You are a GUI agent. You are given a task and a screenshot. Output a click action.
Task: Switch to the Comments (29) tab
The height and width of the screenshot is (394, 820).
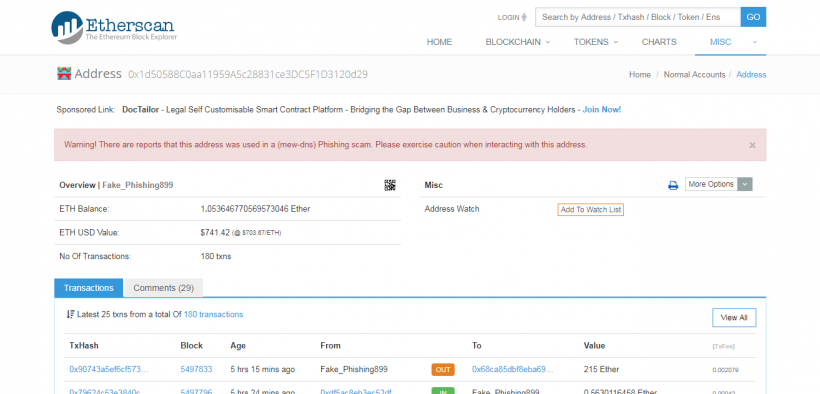[163, 288]
